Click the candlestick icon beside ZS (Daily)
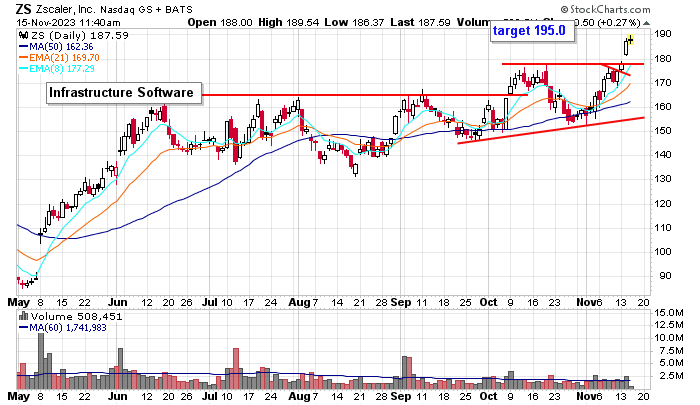 pyautogui.click(x=23, y=35)
